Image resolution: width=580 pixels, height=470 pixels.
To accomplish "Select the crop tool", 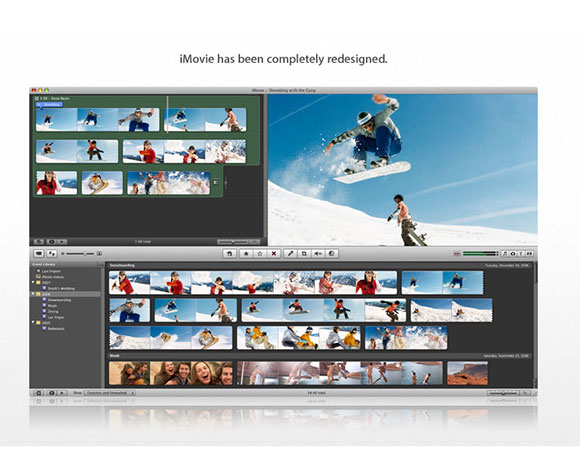I will (x=304, y=254).
